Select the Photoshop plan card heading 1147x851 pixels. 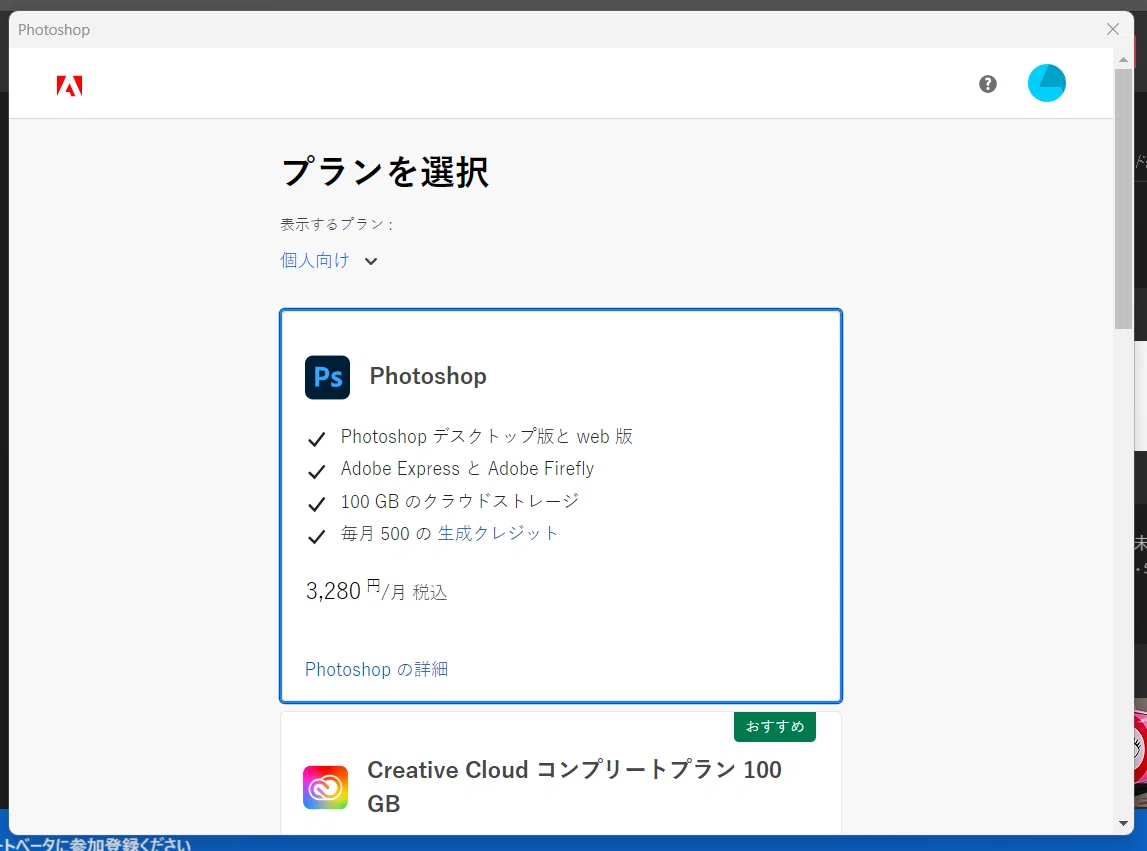tap(428, 376)
